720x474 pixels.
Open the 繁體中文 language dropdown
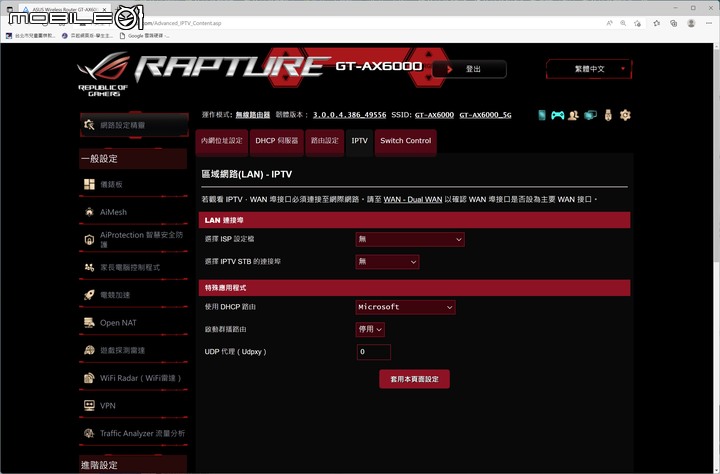(x=589, y=69)
